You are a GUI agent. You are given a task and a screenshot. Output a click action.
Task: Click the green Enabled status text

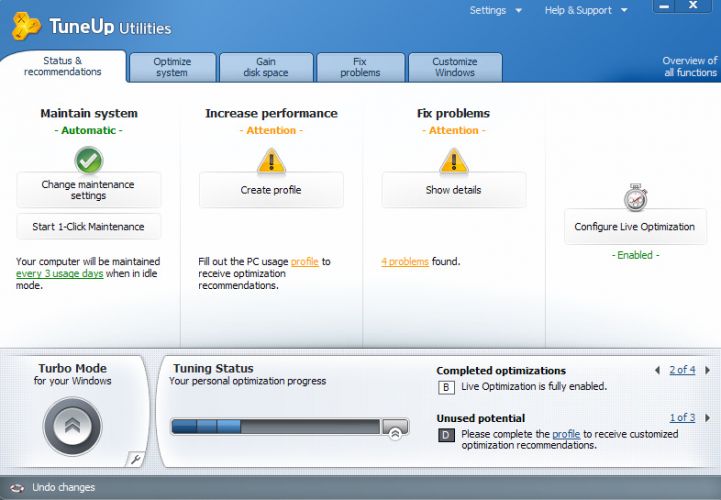click(x=635, y=255)
